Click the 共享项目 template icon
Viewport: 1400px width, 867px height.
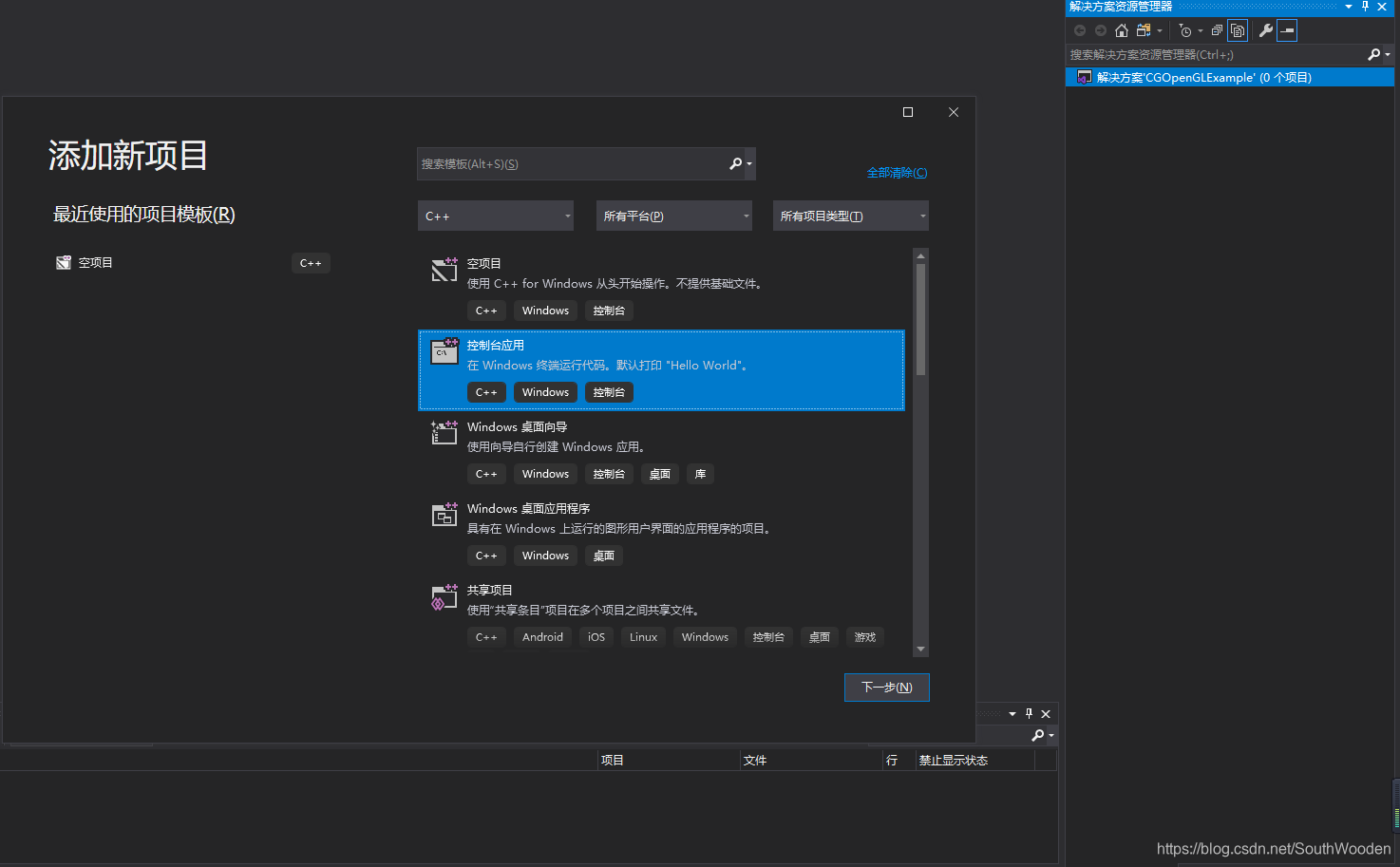[444, 595]
